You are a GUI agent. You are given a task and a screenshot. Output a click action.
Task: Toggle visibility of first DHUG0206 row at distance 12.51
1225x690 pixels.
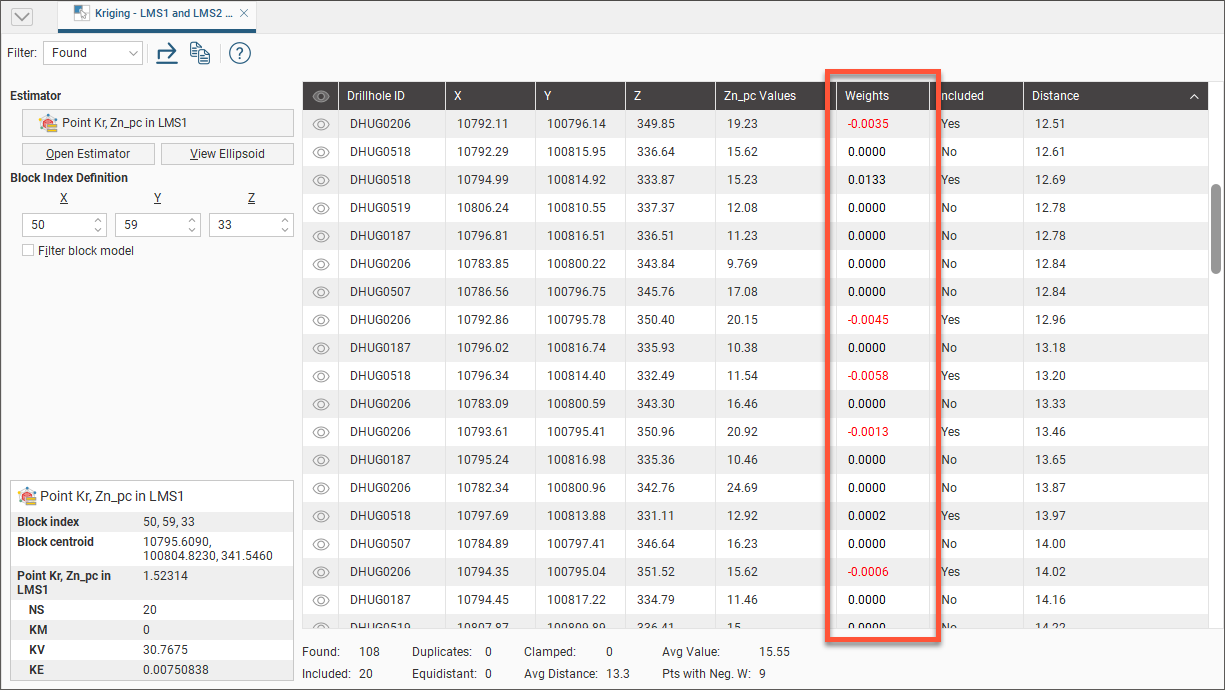(321, 124)
